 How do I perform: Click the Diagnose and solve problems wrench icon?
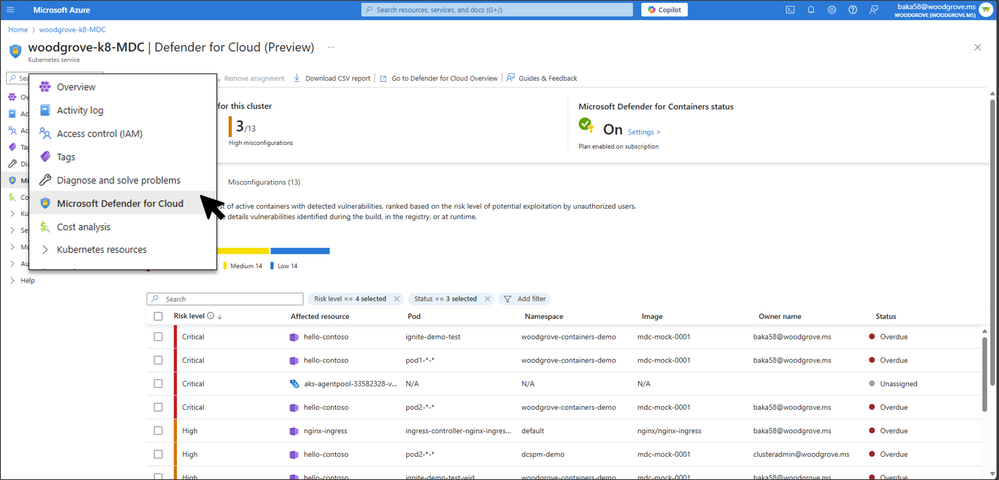click(45, 180)
